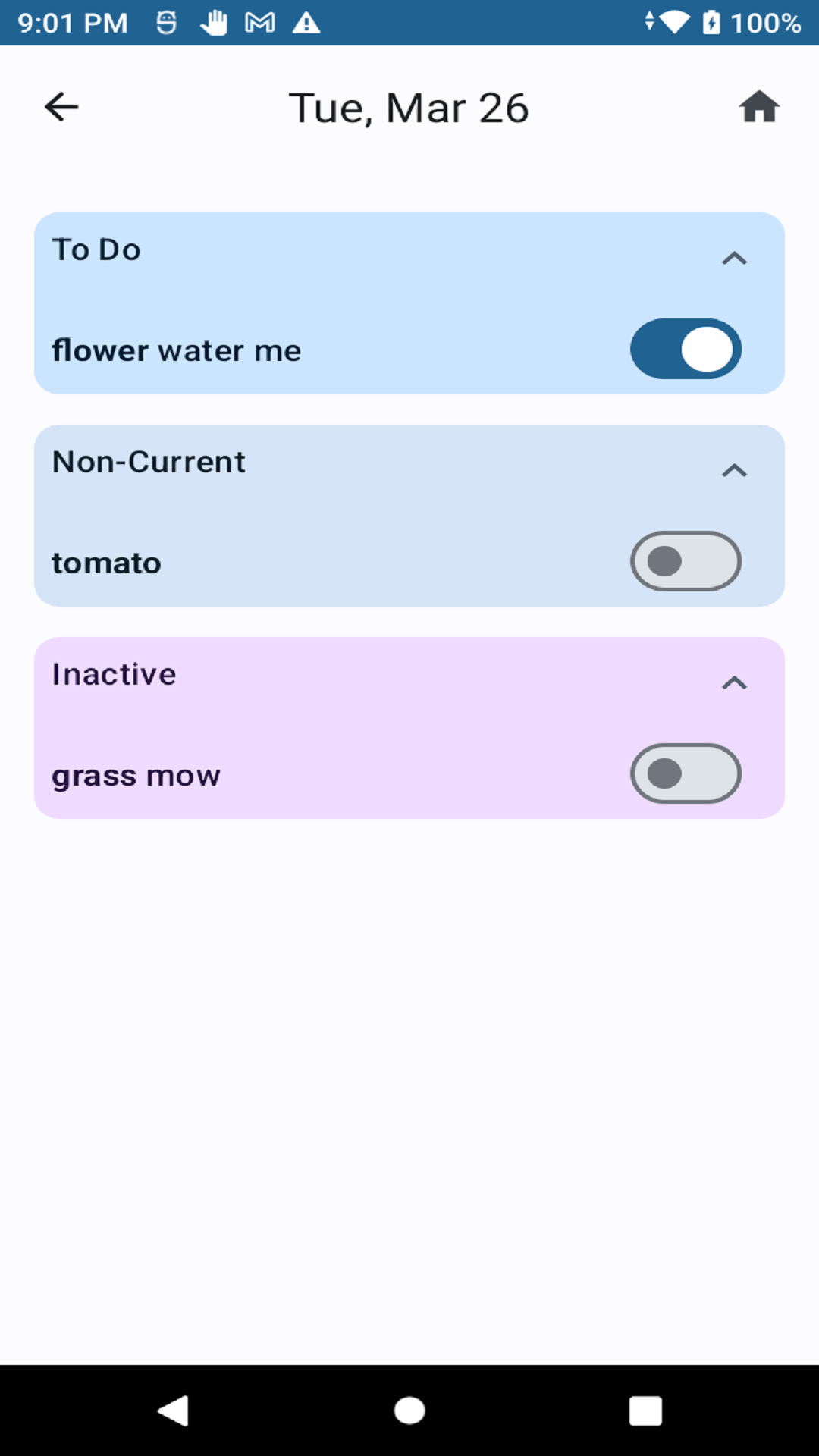Tap the battery status icon

711,23
